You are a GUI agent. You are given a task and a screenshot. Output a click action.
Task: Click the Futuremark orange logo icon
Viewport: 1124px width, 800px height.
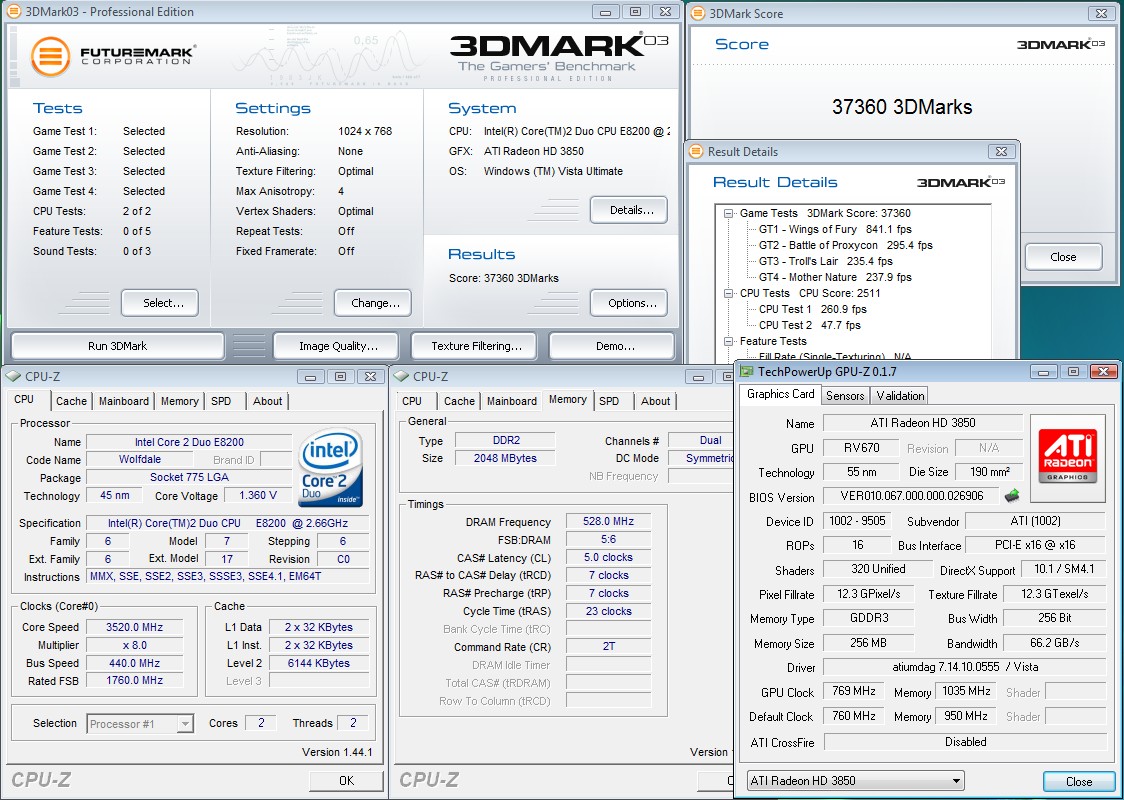tap(51, 56)
